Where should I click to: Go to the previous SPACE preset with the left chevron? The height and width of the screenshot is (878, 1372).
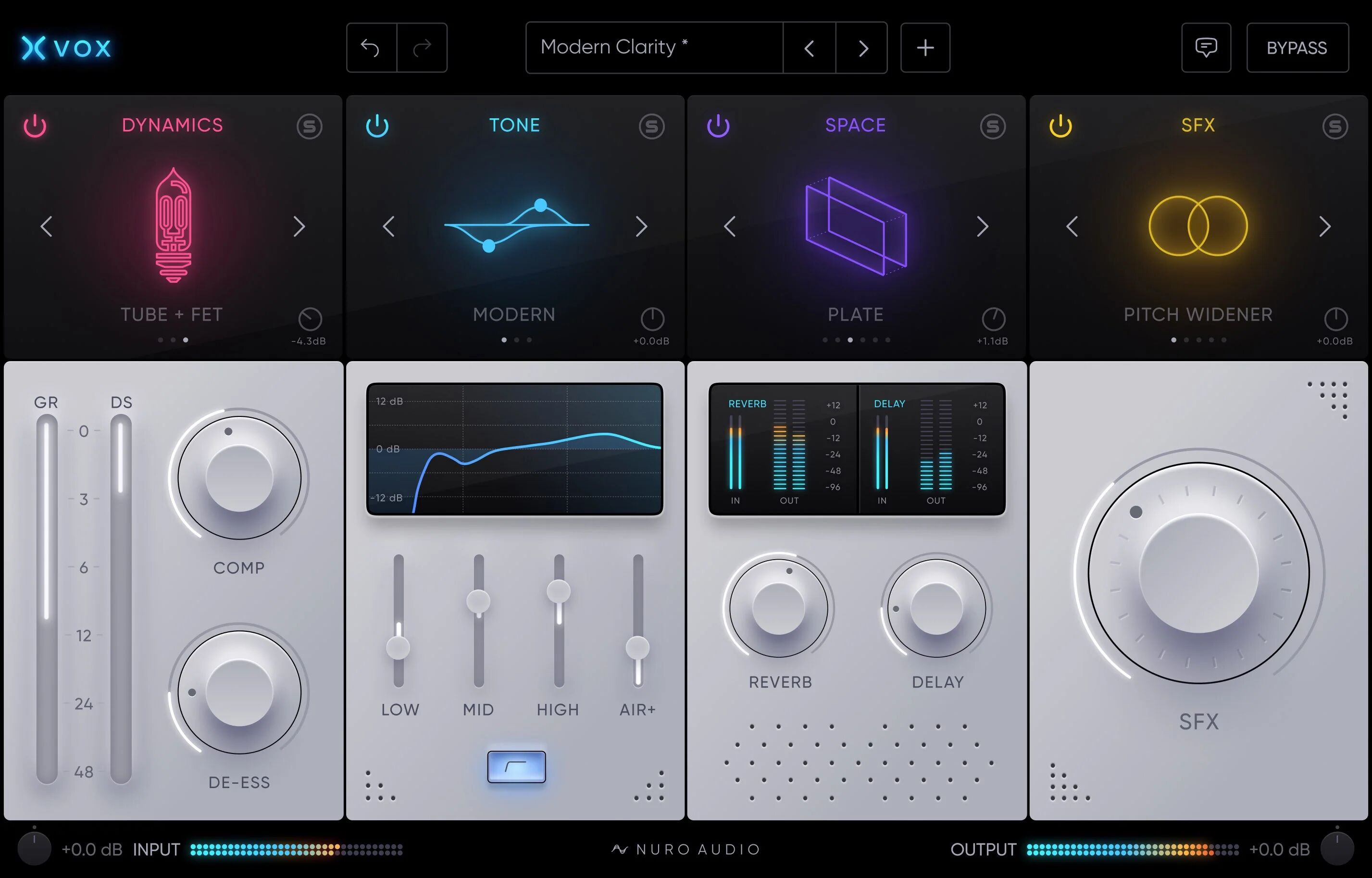tap(730, 226)
